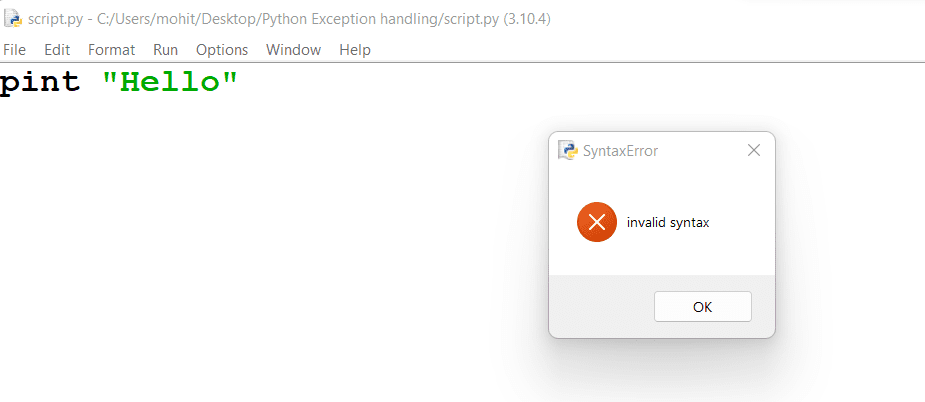Open the Run menu

[166, 50]
